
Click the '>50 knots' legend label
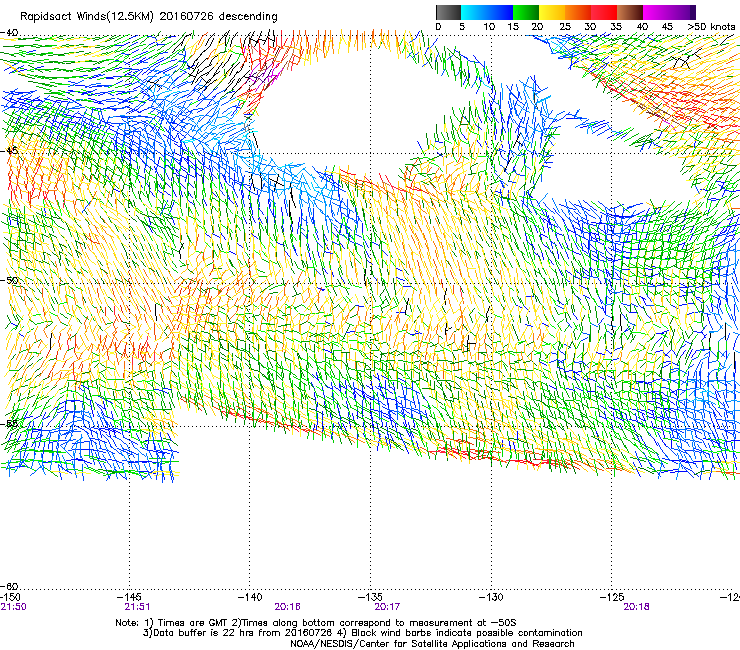(711, 27)
